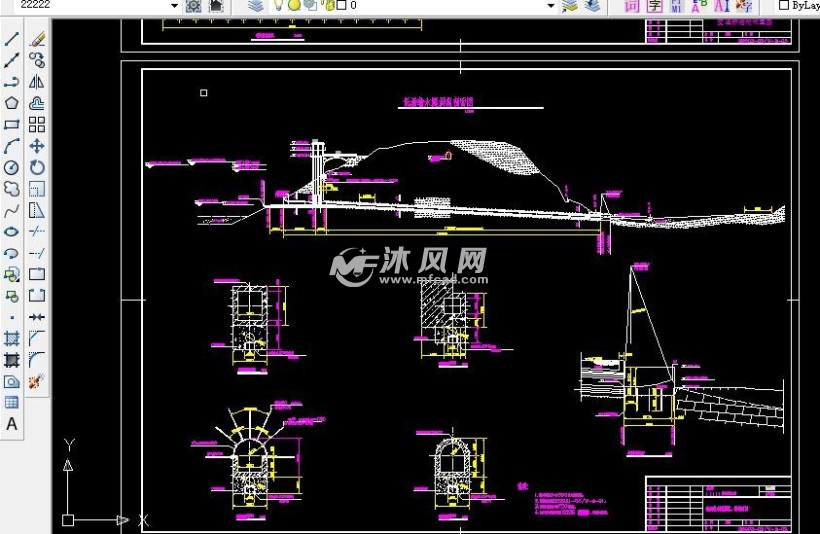Open Layer Properties Manager
The image size is (820, 534).
coord(255,5)
